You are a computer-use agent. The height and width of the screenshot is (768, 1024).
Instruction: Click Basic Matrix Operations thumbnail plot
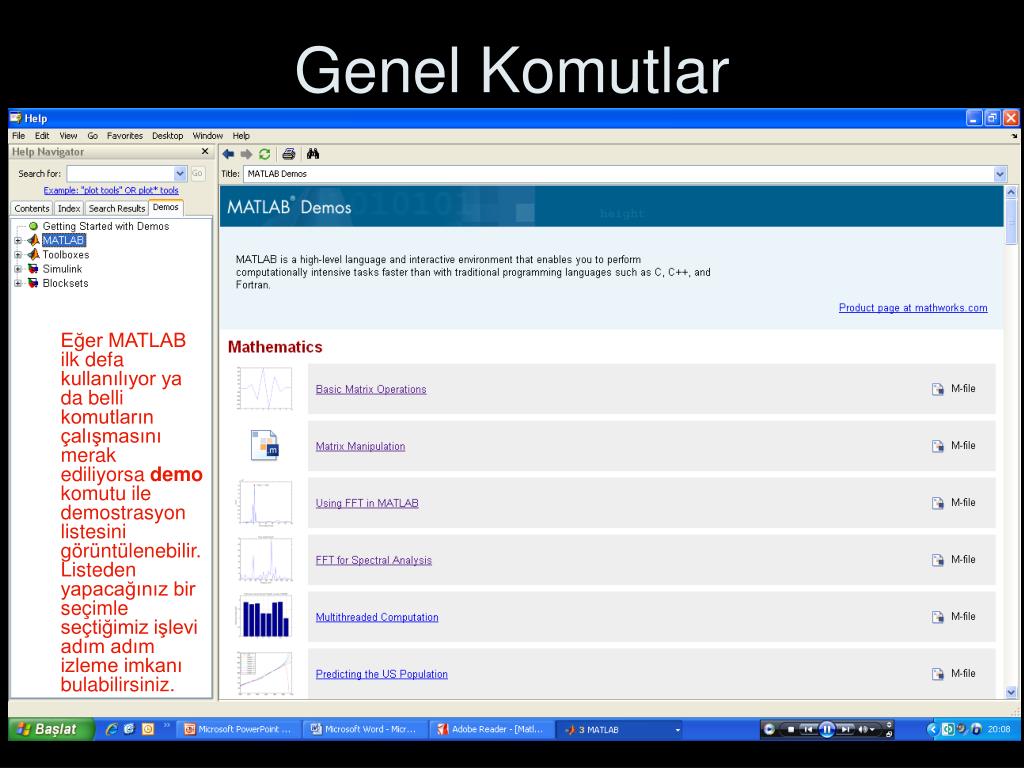coord(264,389)
